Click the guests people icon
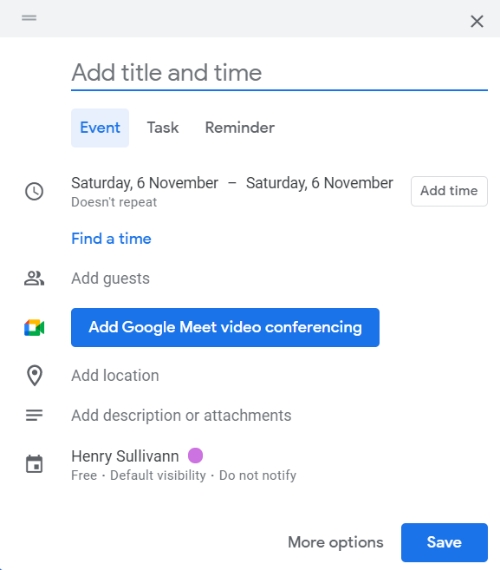Screen dimensions: 500x570 [34, 278]
